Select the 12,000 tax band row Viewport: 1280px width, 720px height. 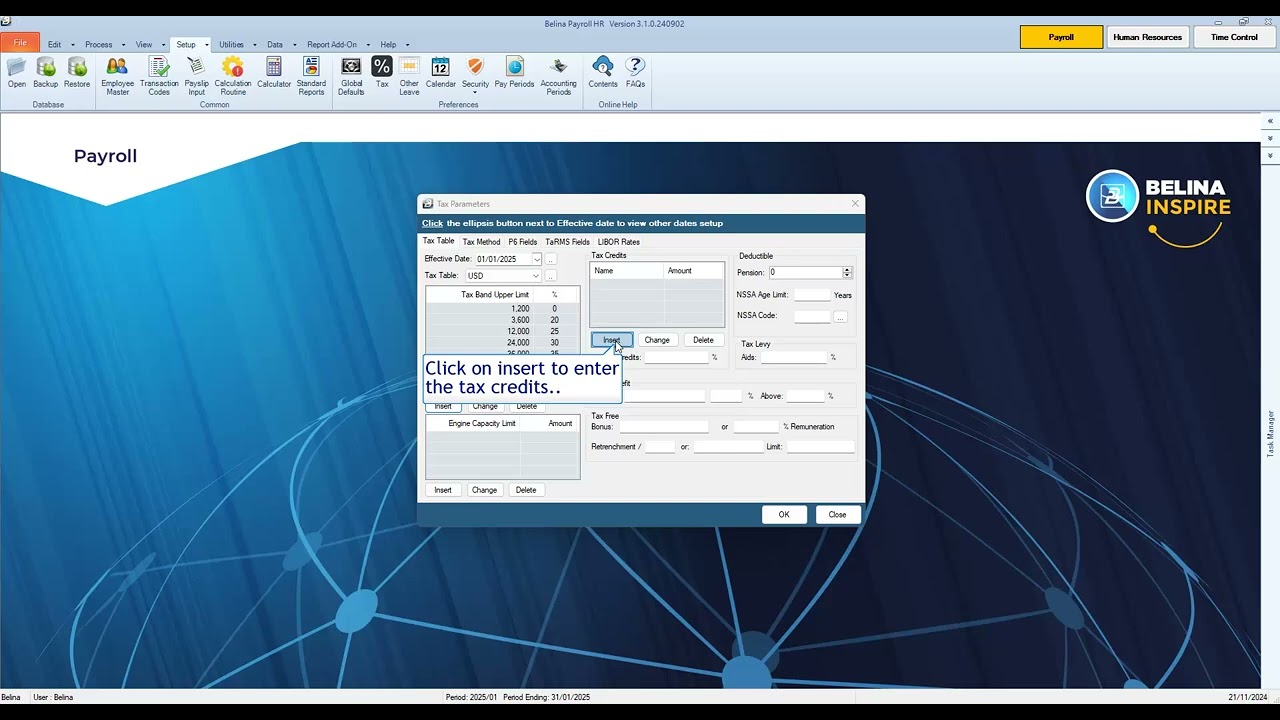click(x=502, y=331)
